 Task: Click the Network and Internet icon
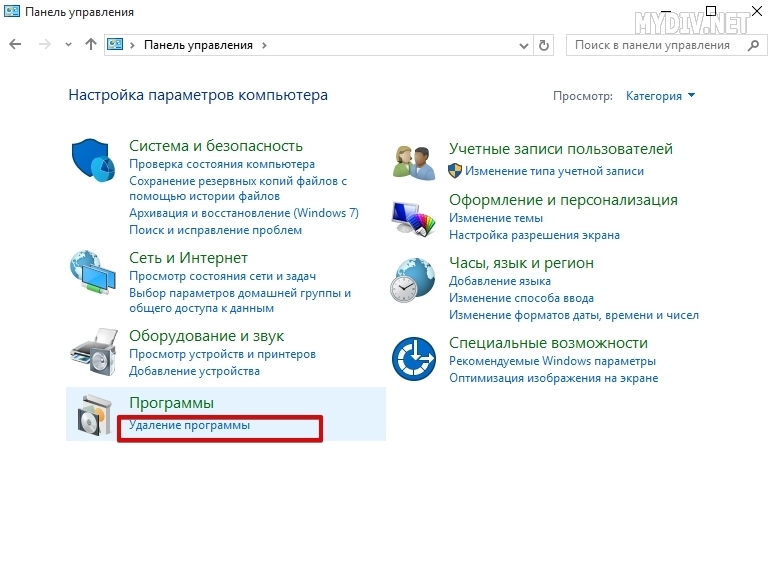click(x=93, y=272)
